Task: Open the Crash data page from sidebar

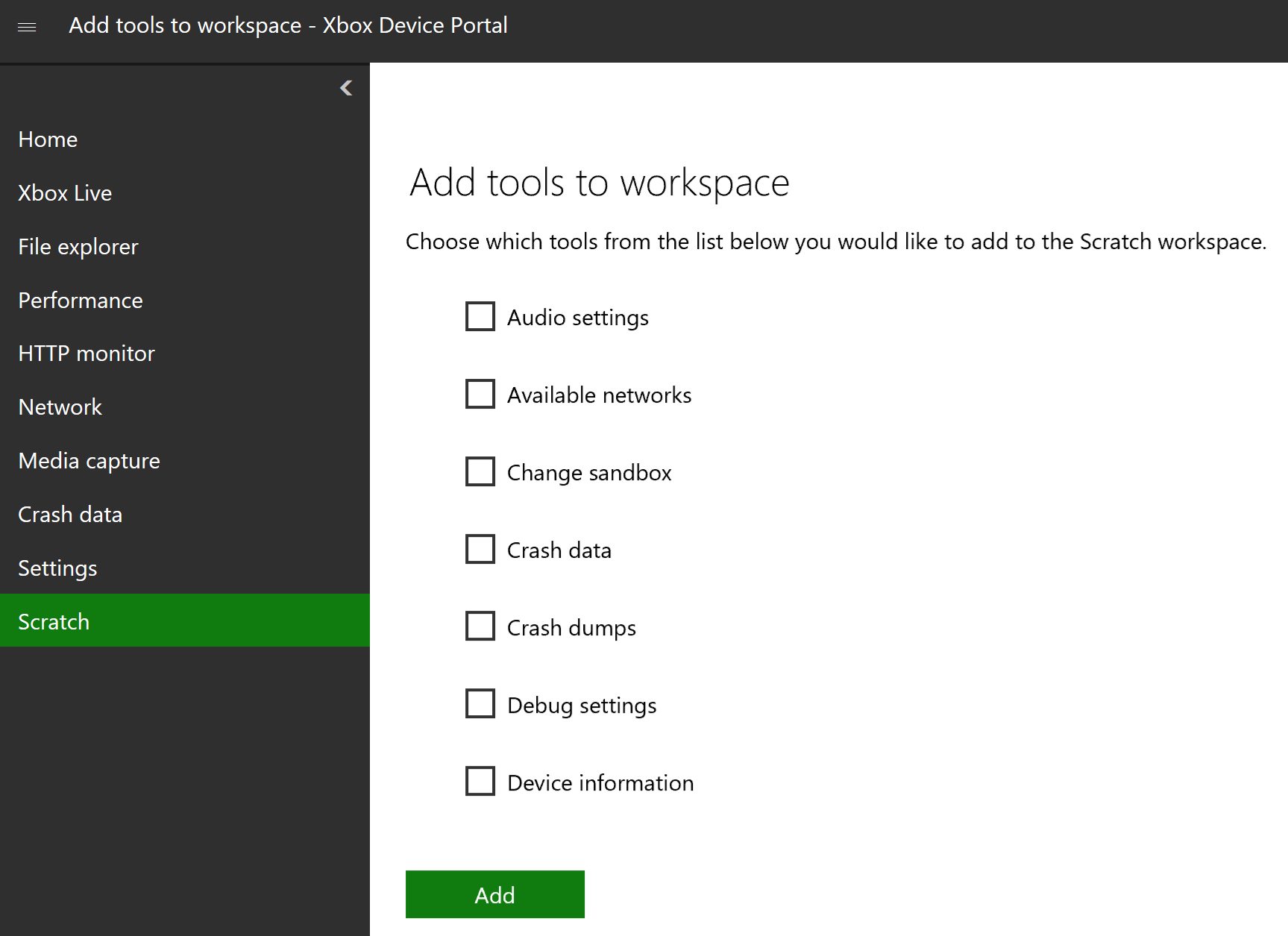Action: (x=70, y=515)
